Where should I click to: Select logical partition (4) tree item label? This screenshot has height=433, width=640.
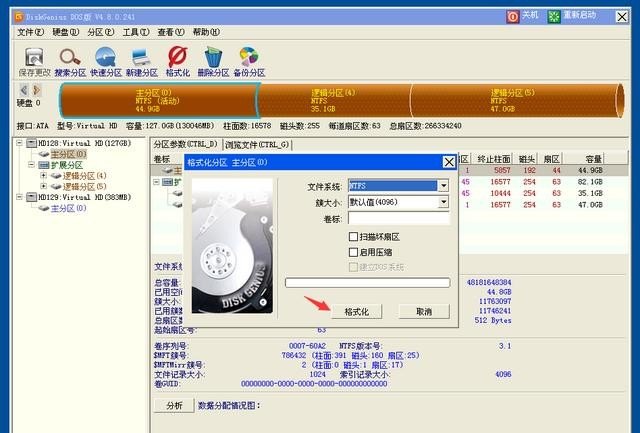(84, 175)
